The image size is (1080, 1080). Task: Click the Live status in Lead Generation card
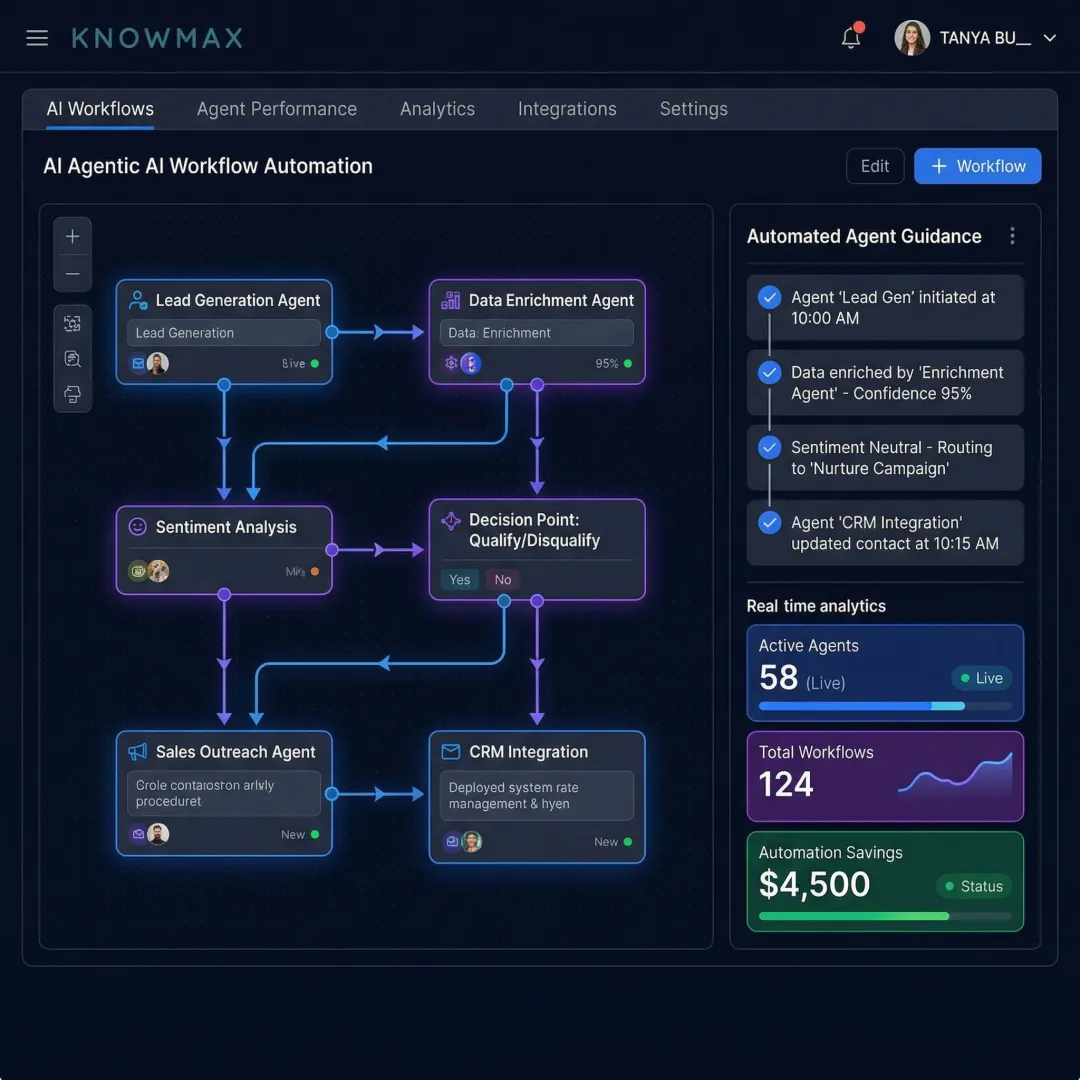(x=300, y=364)
